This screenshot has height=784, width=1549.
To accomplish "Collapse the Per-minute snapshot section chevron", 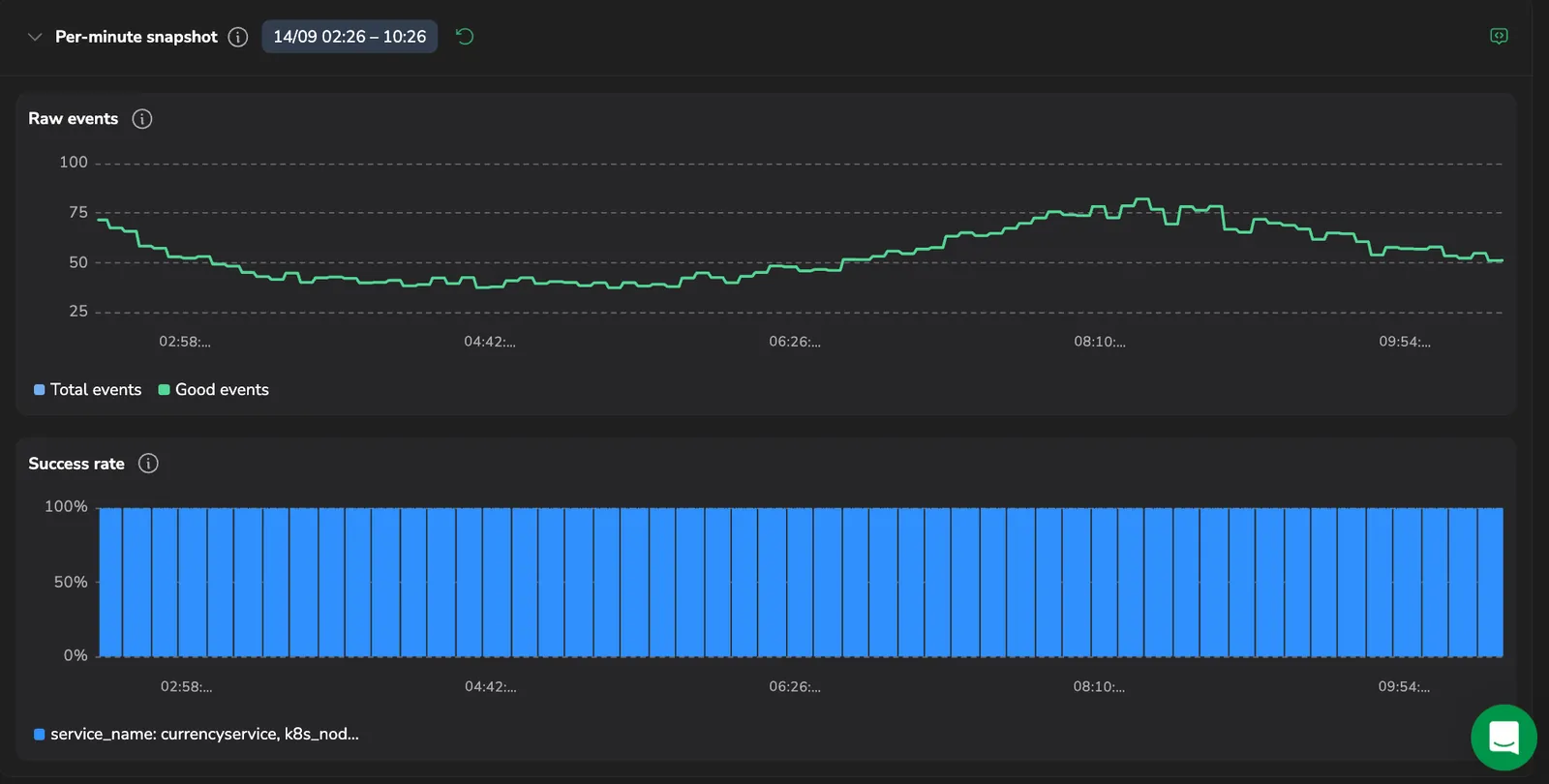I will click(x=35, y=37).
